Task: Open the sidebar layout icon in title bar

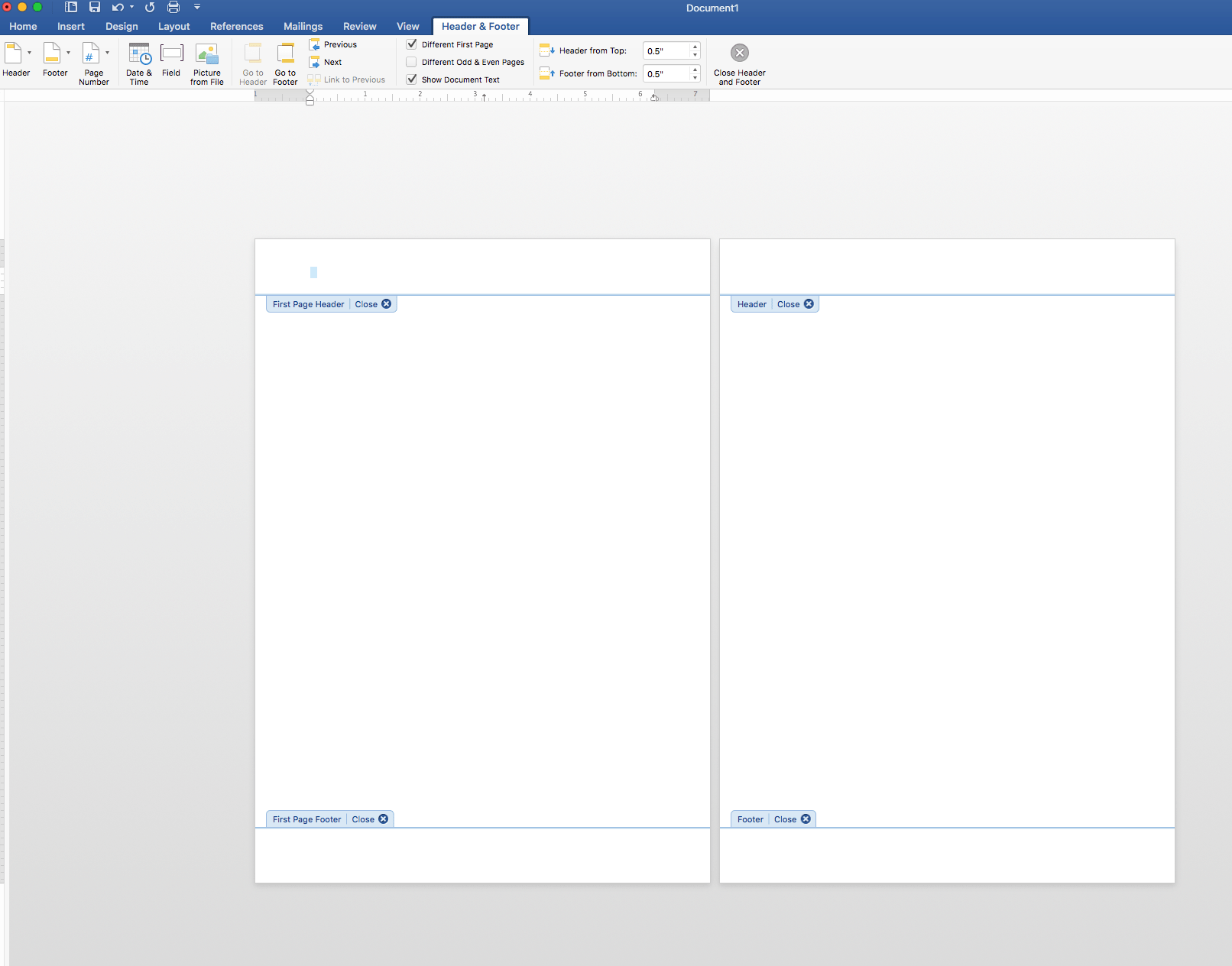Action: 71,7
